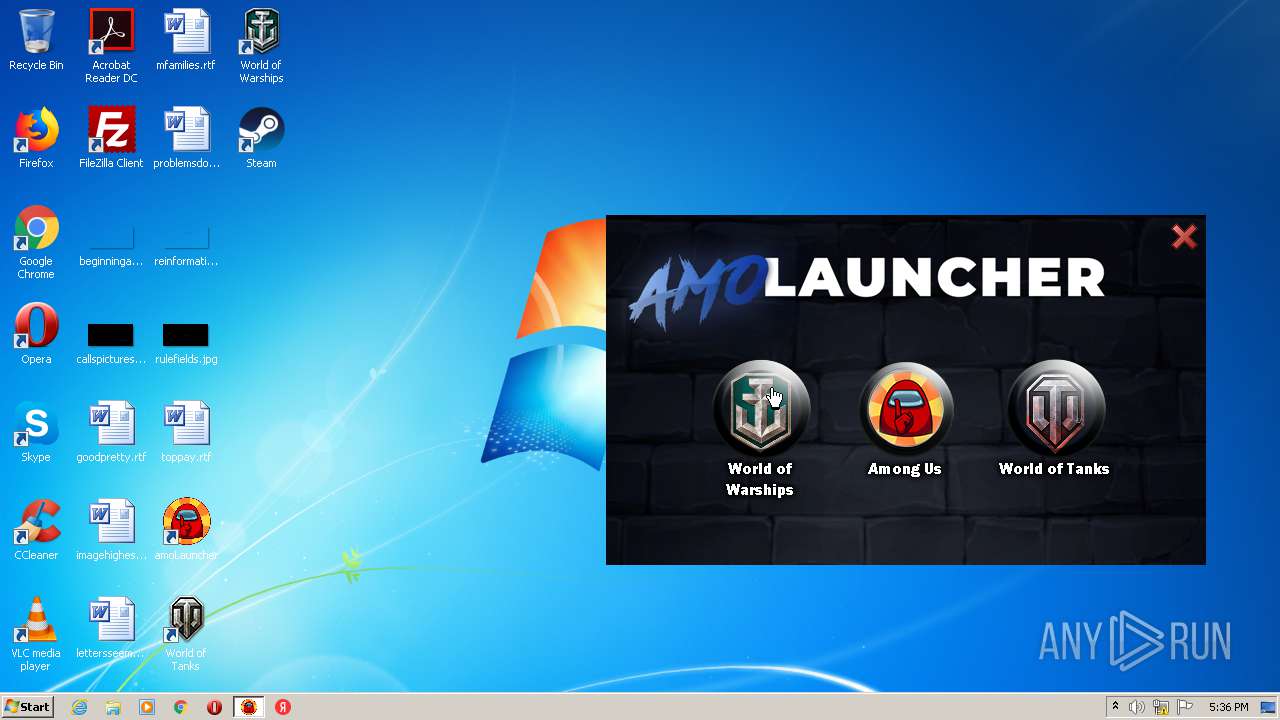The height and width of the screenshot is (720, 1280).
Task: Select World of Tanks desktop shortcut
Action: click(186, 634)
